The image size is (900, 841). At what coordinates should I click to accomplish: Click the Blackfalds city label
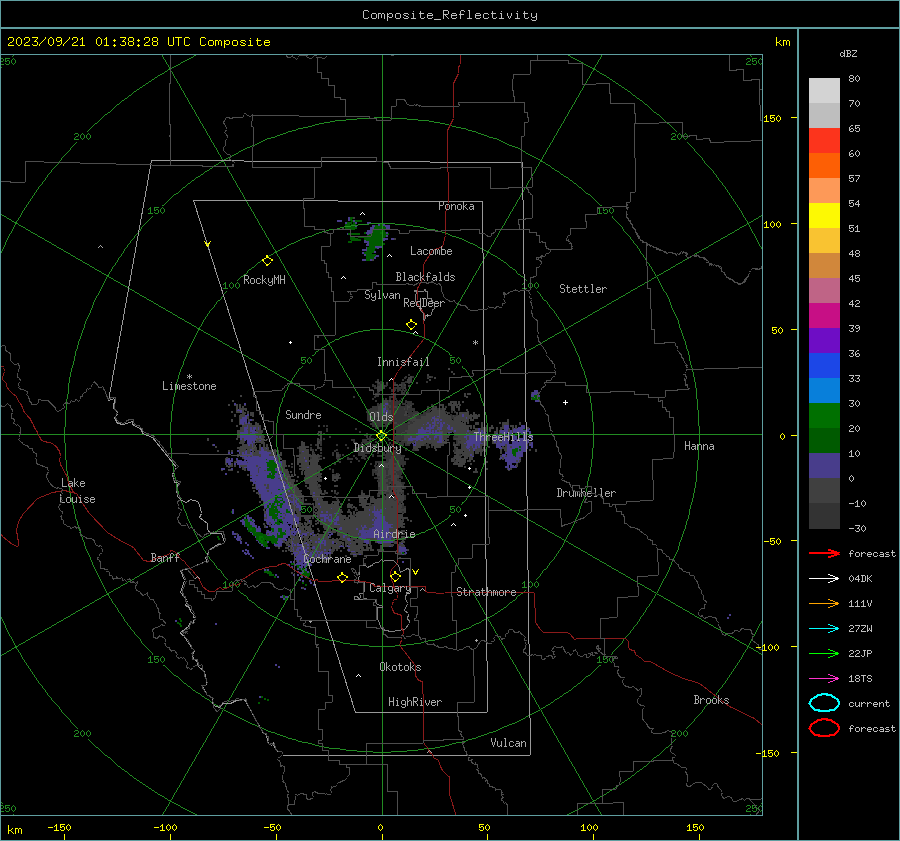[x=425, y=277]
